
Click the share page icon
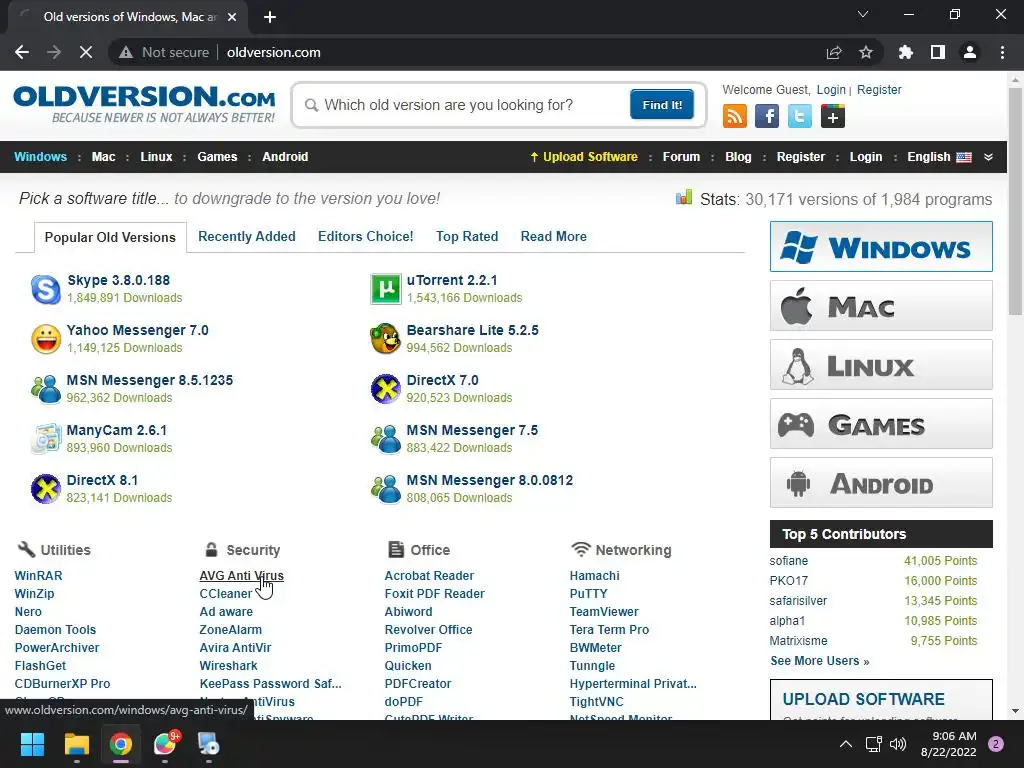pyautogui.click(x=834, y=52)
